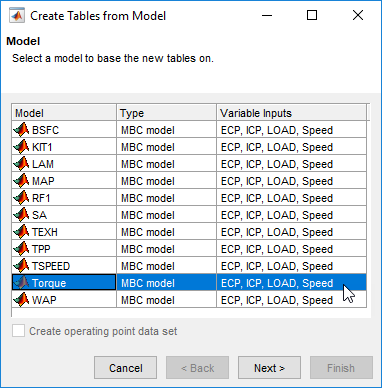Cancel the Create Tables dialog
This screenshot has width=382, height=388.
pos(125,368)
